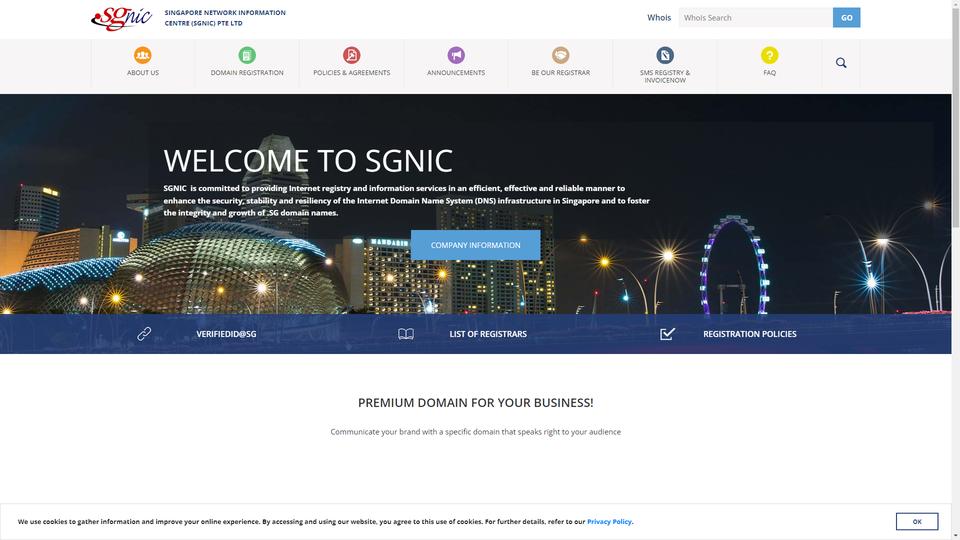Click the Announcements megaphone icon

tap(456, 55)
